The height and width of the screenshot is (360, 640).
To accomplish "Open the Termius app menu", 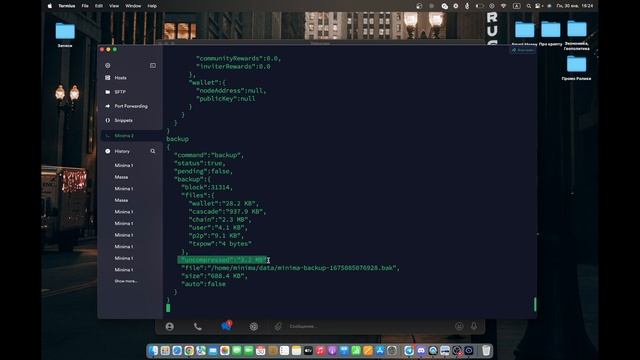I will [67, 6].
